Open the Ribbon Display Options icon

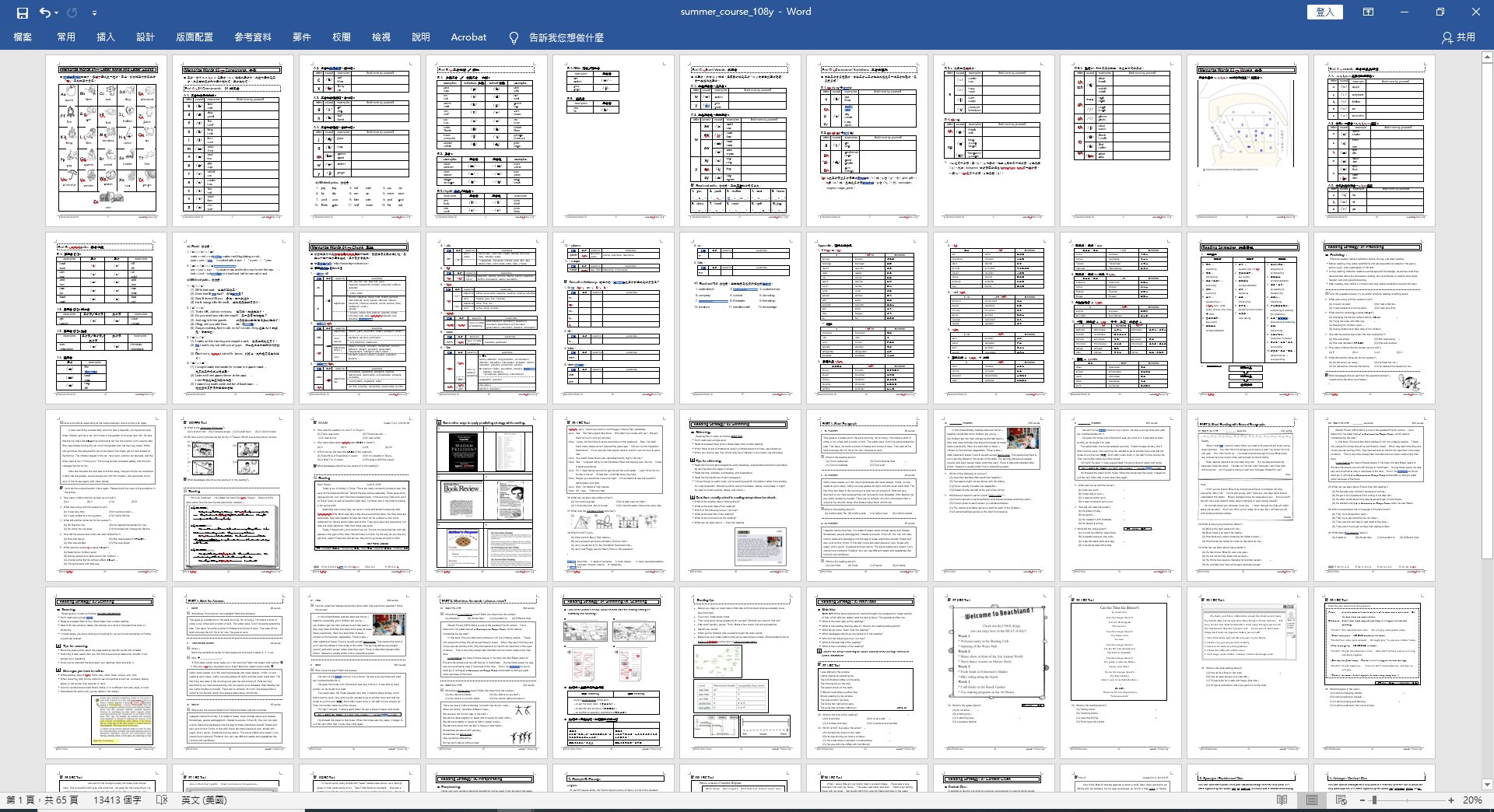pyautogui.click(x=1369, y=12)
